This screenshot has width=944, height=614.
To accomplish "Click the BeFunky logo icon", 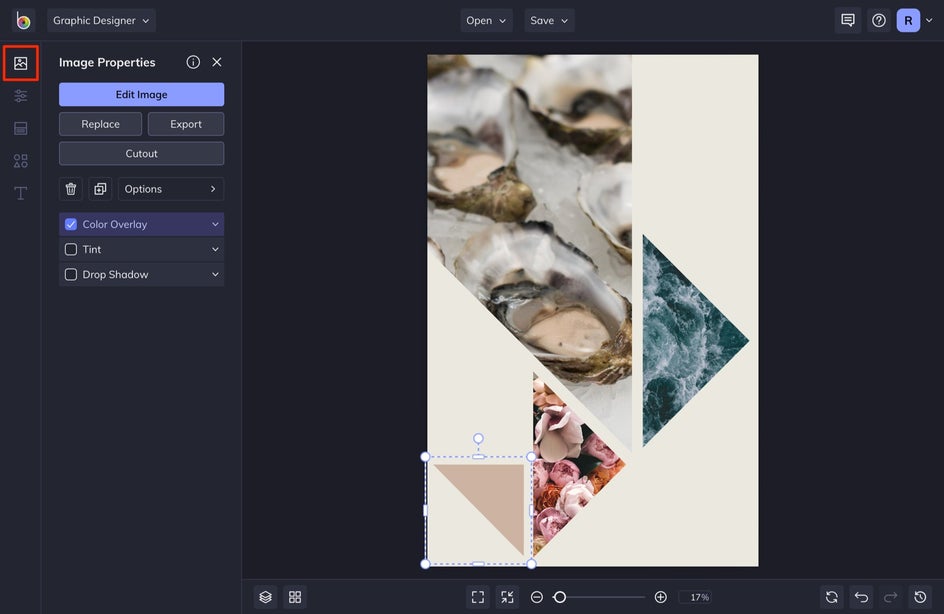I will click(x=23, y=20).
